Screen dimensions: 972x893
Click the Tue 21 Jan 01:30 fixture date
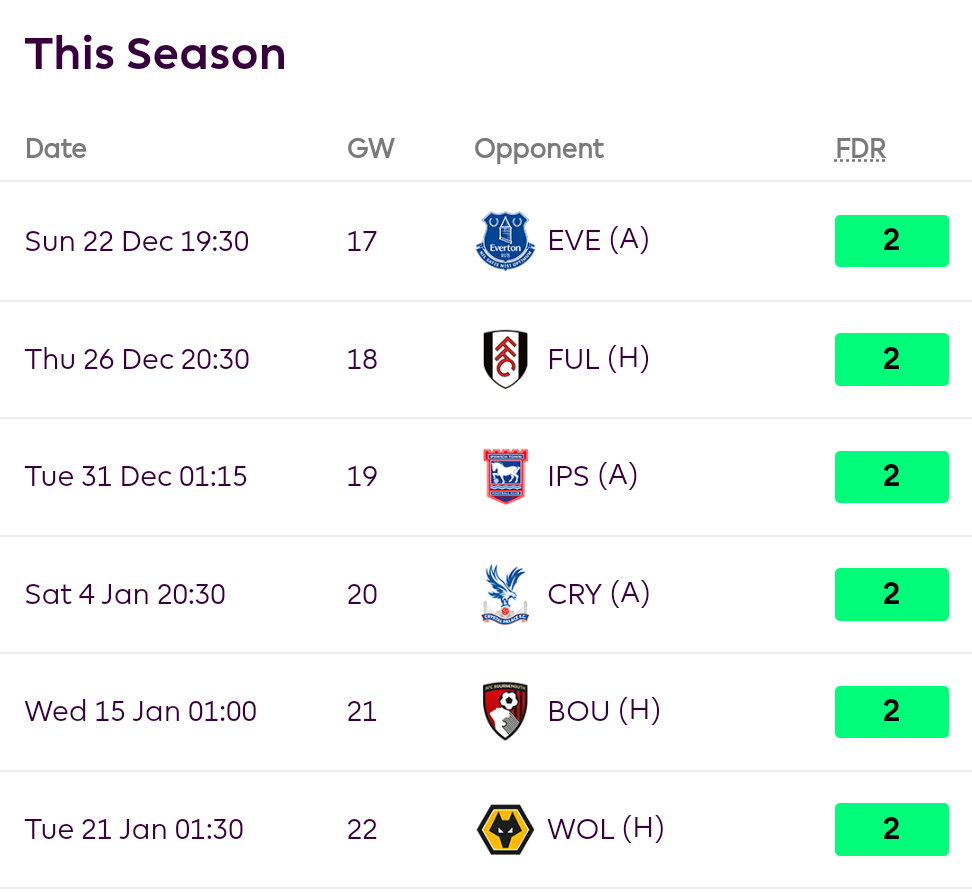pos(134,829)
